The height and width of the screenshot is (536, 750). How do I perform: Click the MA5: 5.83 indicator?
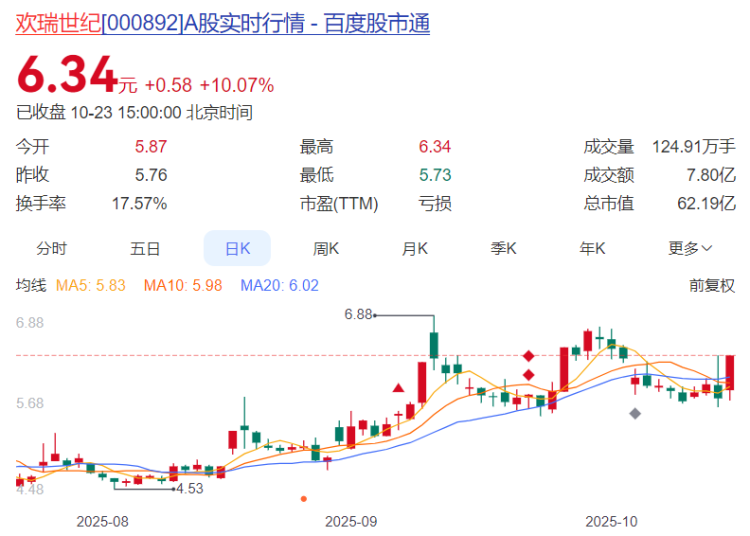pyautogui.click(x=90, y=285)
